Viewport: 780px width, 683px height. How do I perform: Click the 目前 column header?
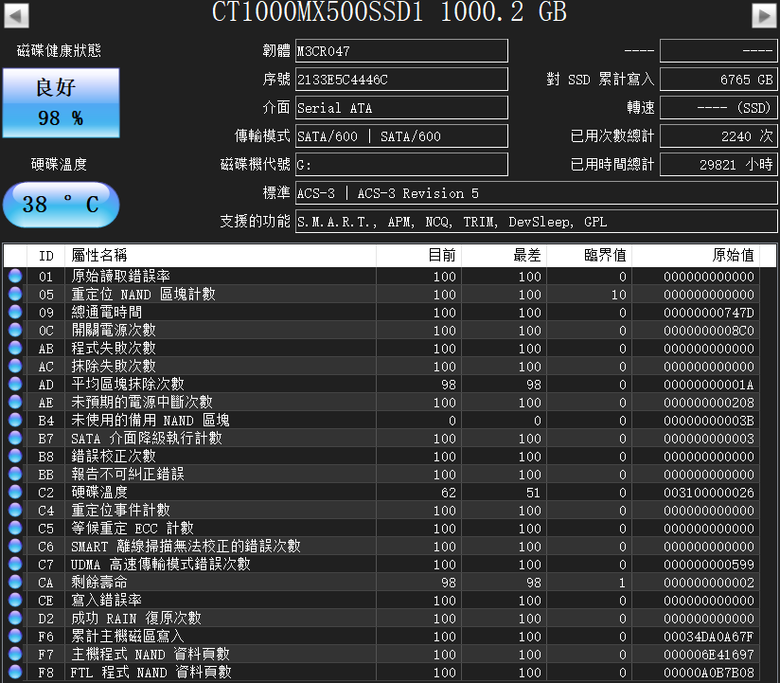(419, 256)
